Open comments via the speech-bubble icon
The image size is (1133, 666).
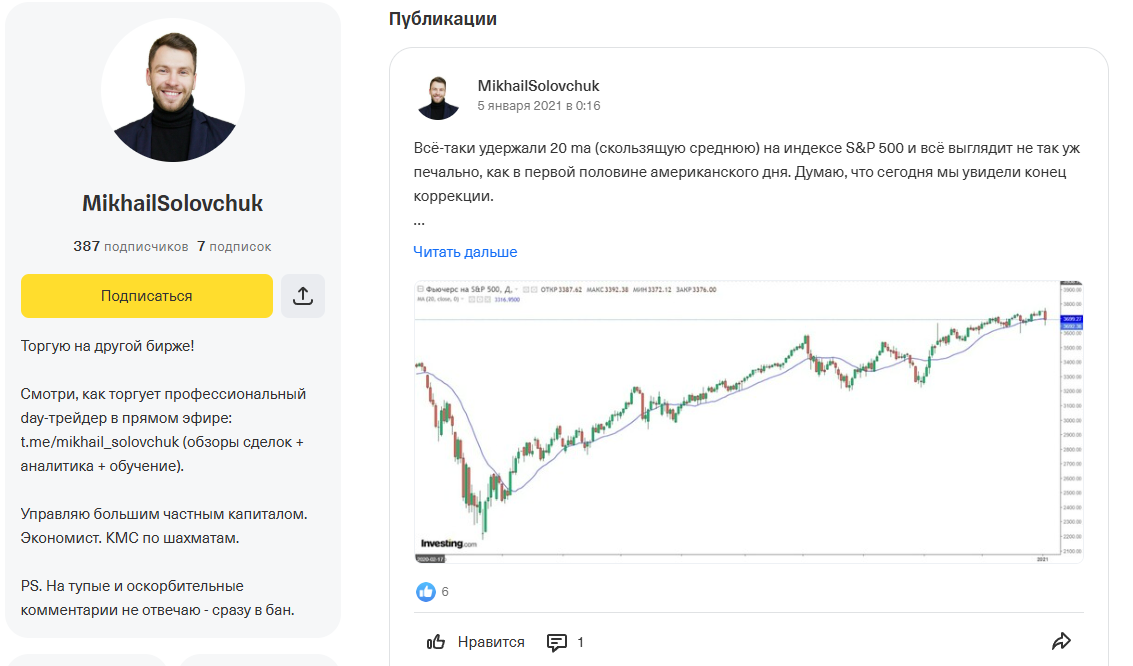point(557,642)
